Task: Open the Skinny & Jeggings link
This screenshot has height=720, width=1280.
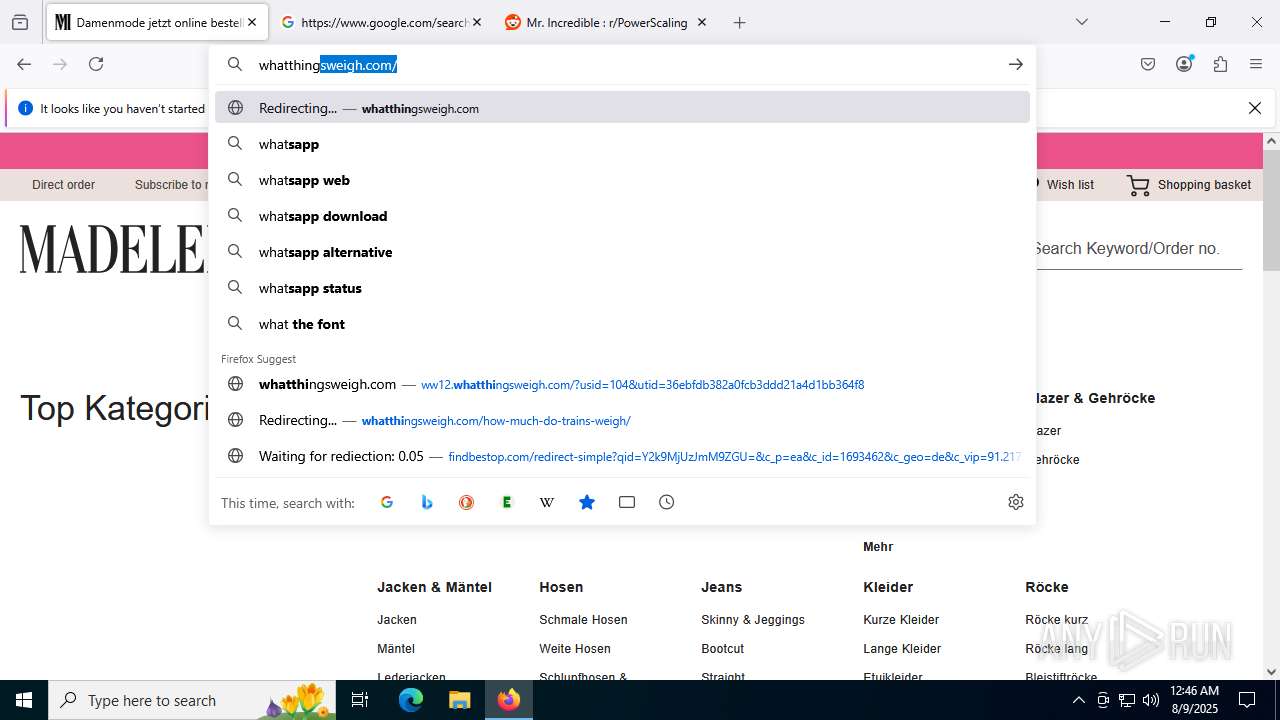Action: pyautogui.click(x=753, y=620)
